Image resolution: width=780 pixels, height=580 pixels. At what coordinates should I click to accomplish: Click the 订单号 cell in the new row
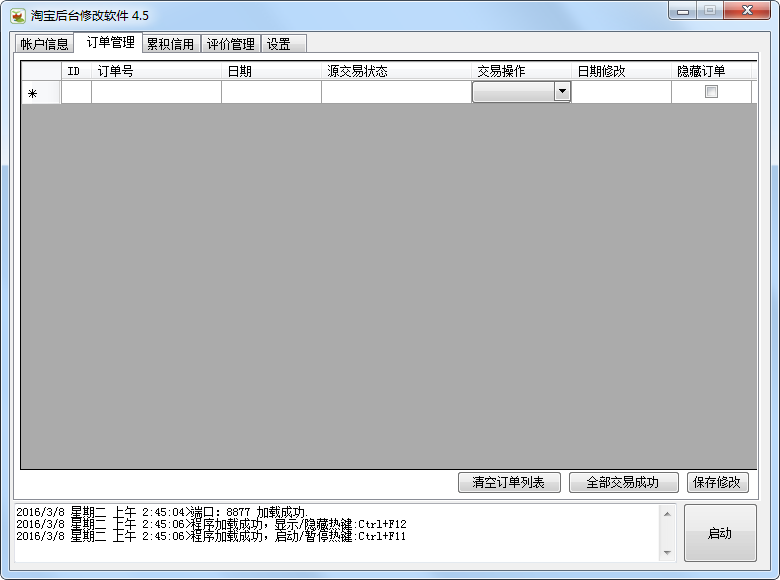click(x=156, y=92)
